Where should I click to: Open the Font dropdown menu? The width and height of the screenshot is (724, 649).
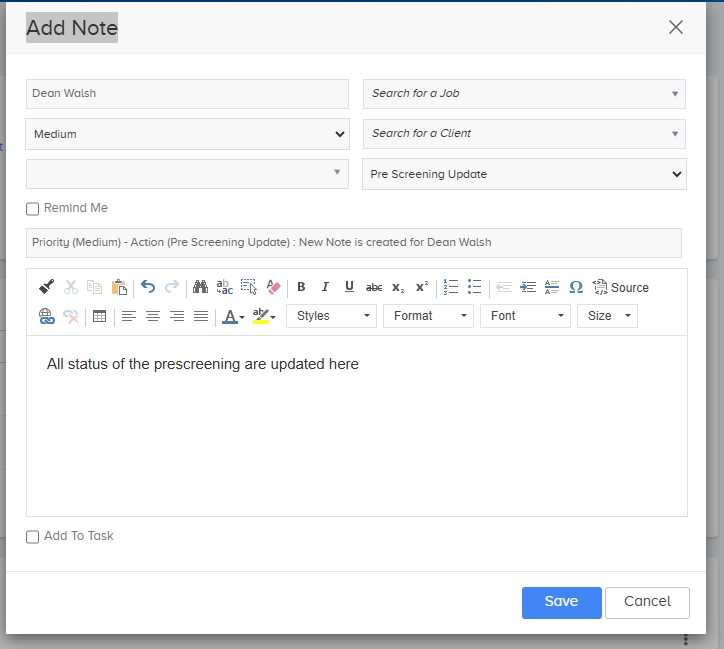tap(524, 316)
